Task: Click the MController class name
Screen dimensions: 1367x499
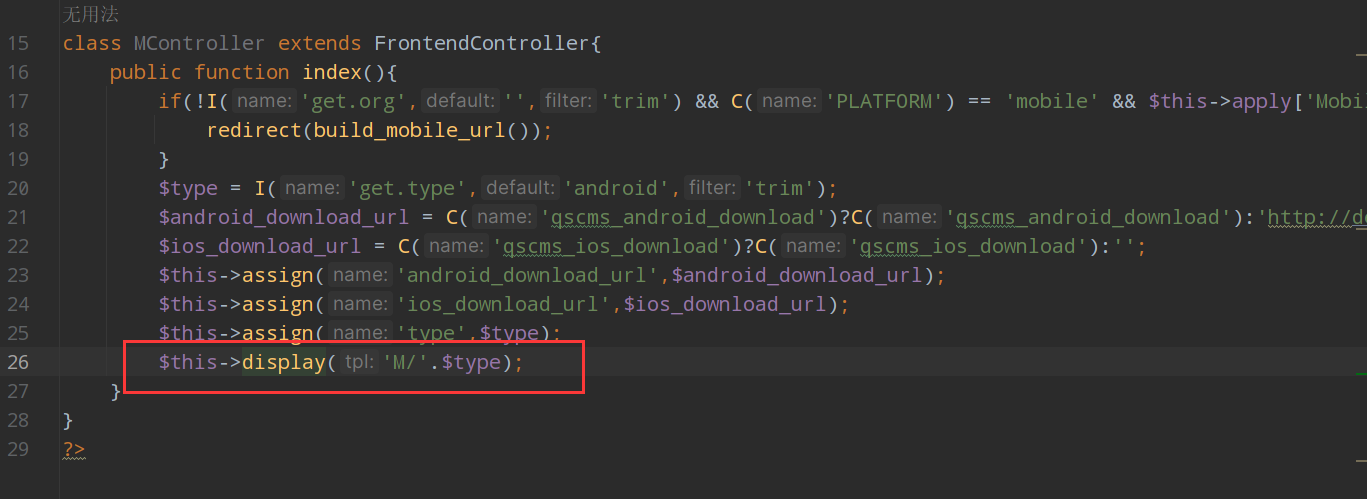Action: click(199, 43)
